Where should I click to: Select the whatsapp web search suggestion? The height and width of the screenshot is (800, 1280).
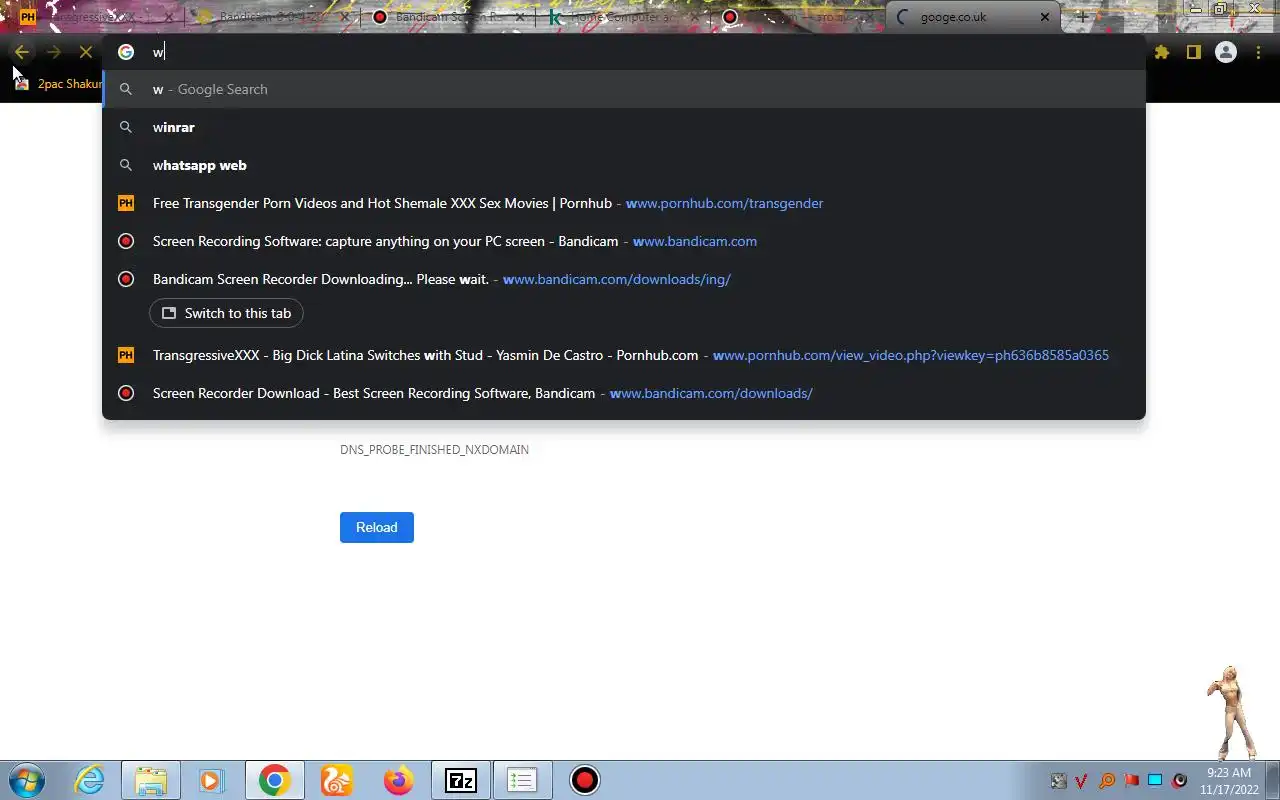(x=624, y=165)
